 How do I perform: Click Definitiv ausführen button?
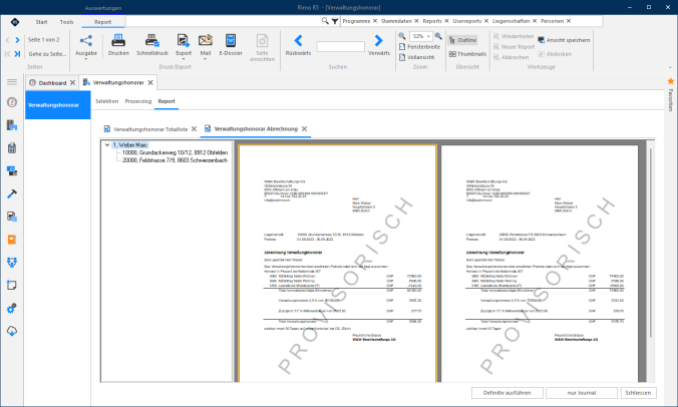(507, 393)
